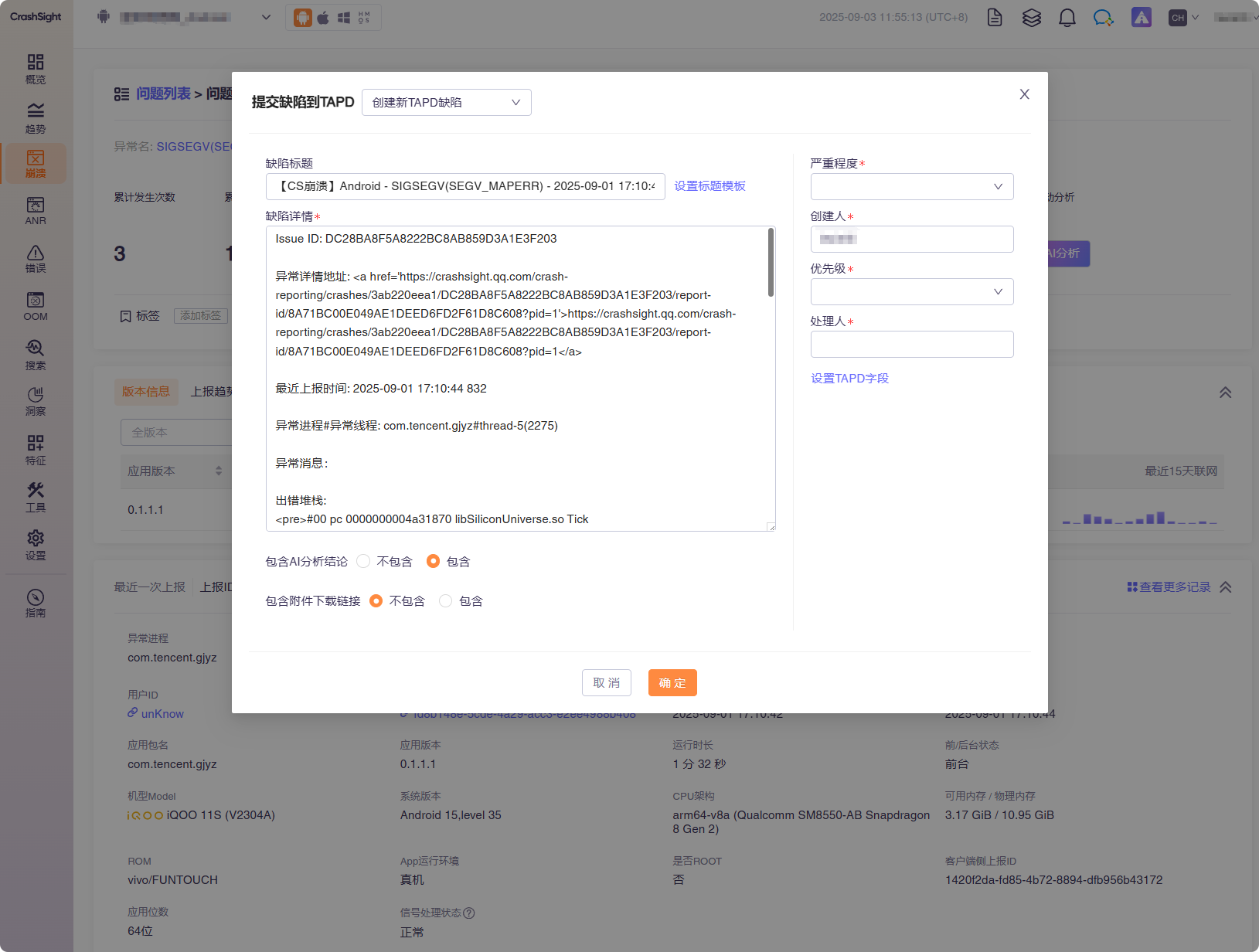
Task: Open the ANR section in sidebar
Action: pos(36,210)
